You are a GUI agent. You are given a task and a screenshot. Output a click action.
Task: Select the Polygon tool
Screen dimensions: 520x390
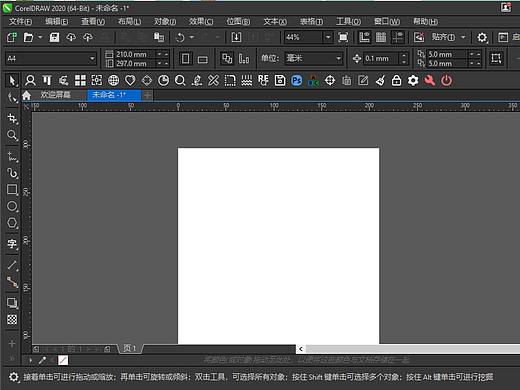click(x=12, y=223)
